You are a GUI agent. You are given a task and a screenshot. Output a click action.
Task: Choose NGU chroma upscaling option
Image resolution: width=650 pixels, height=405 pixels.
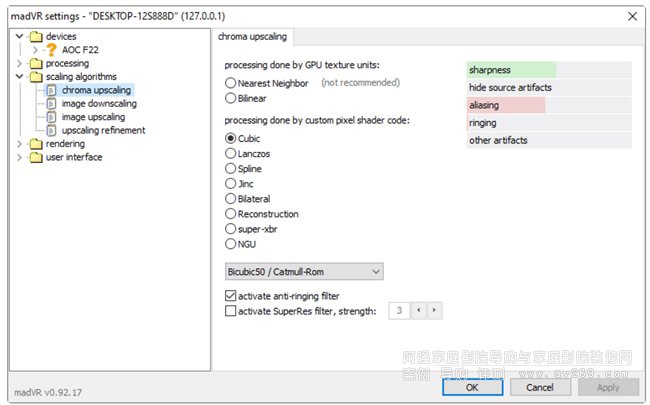pos(231,244)
